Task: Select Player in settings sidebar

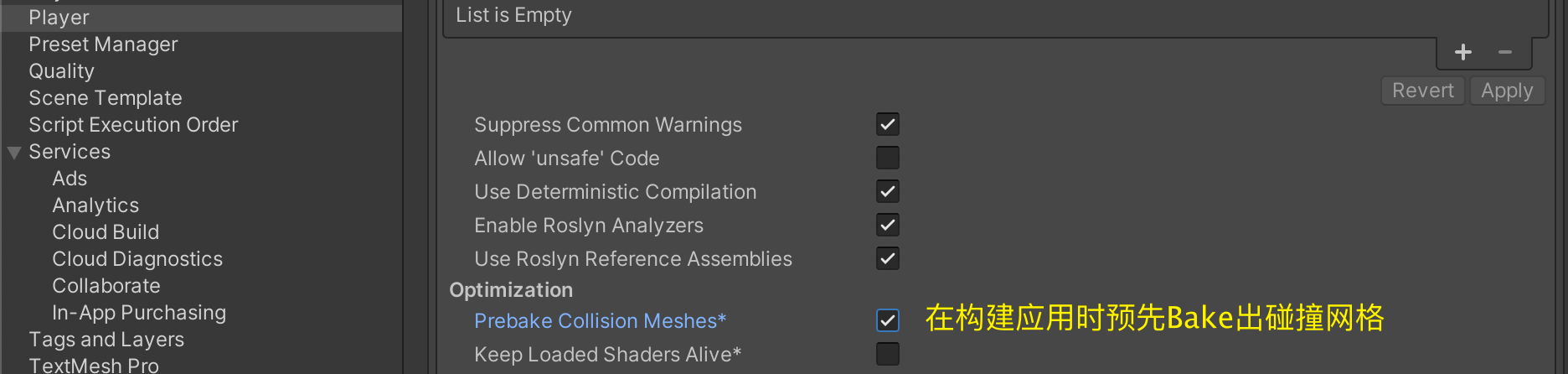Action: click(x=59, y=18)
